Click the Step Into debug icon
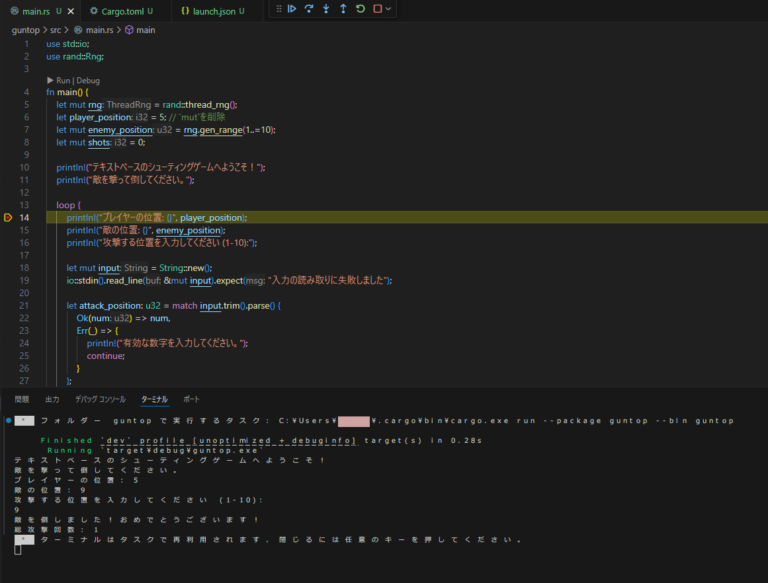The height and width of the screenshot is (583, 768). click(x=326, y=9)
